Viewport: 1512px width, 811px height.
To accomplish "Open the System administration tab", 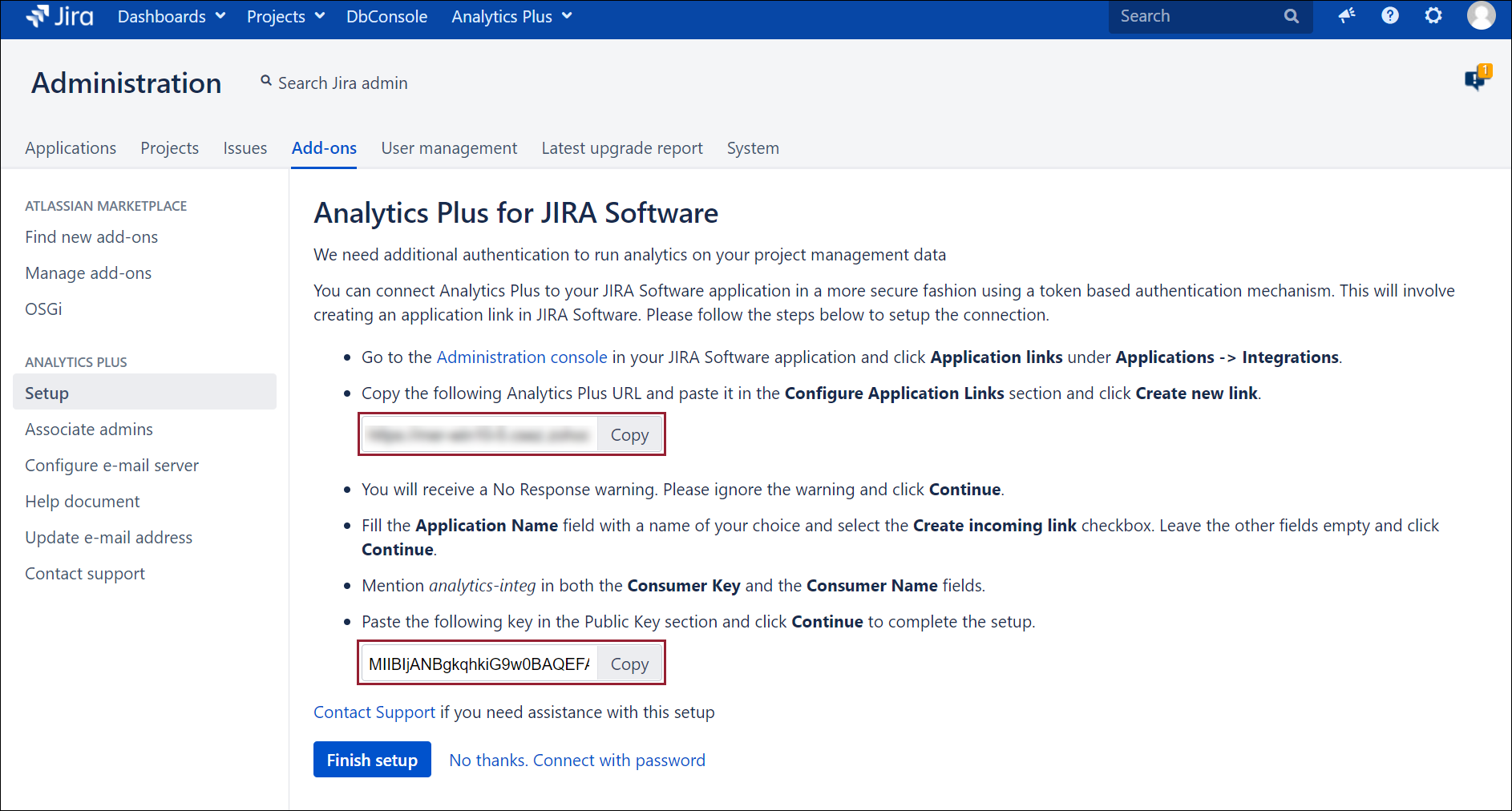I will [753, 148].
